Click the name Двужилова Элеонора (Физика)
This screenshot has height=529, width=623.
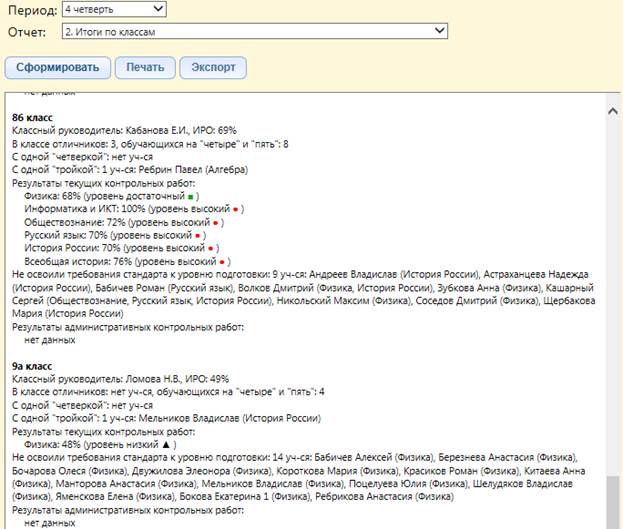(x=201, y=471)
